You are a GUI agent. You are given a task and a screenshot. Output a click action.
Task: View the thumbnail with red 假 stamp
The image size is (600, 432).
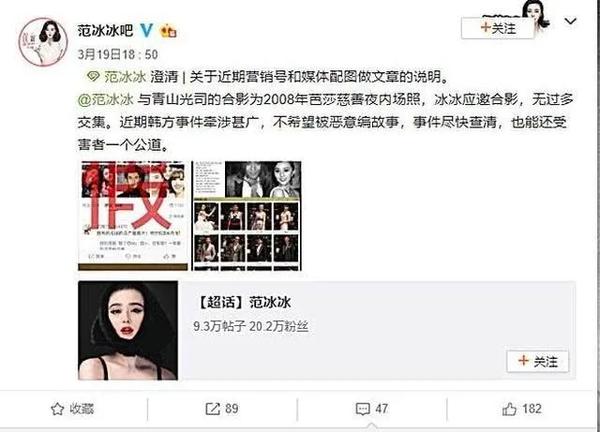pyautogui.click(x=133, y=216)
